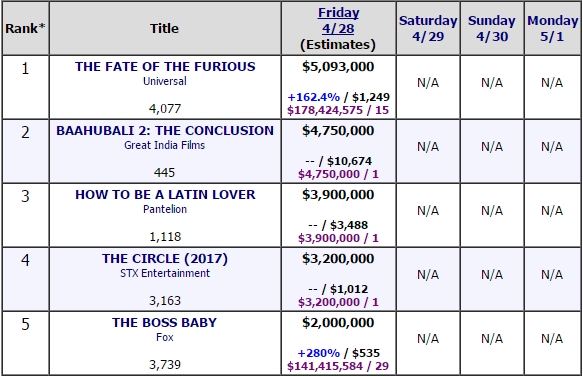Click the Fox distributor link
The height and width of the screenshot is (376, 583).
[165, 337]
